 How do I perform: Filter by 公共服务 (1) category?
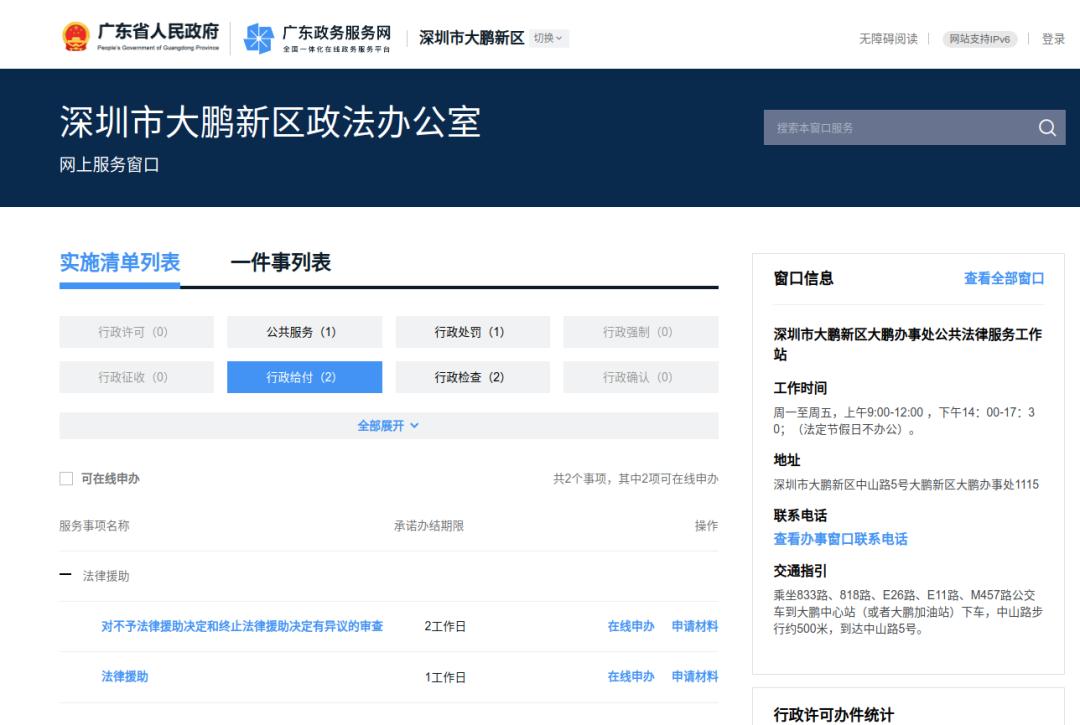tap(304, 332)
